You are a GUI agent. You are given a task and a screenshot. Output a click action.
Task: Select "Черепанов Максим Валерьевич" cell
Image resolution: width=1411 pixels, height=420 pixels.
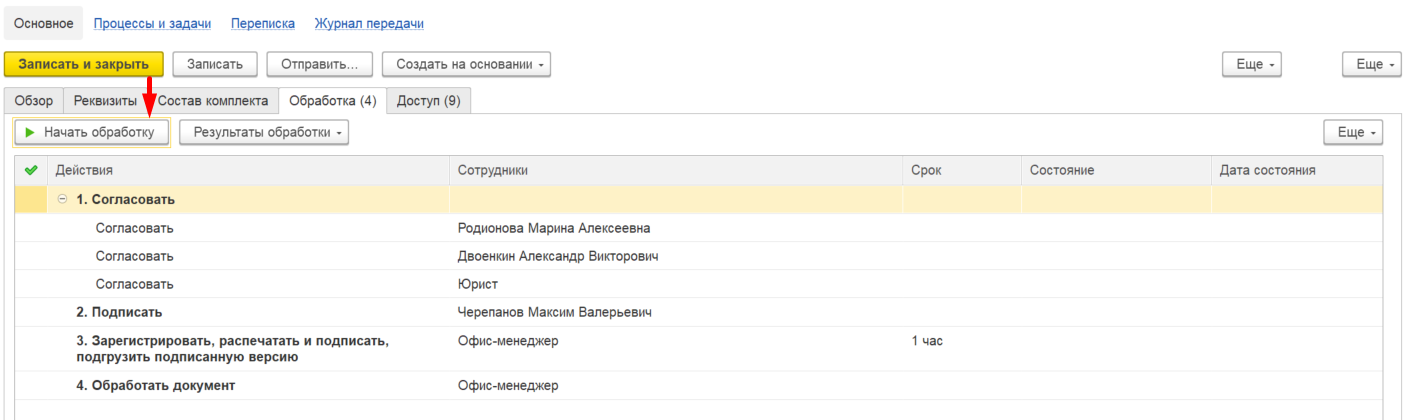point(675,312)
